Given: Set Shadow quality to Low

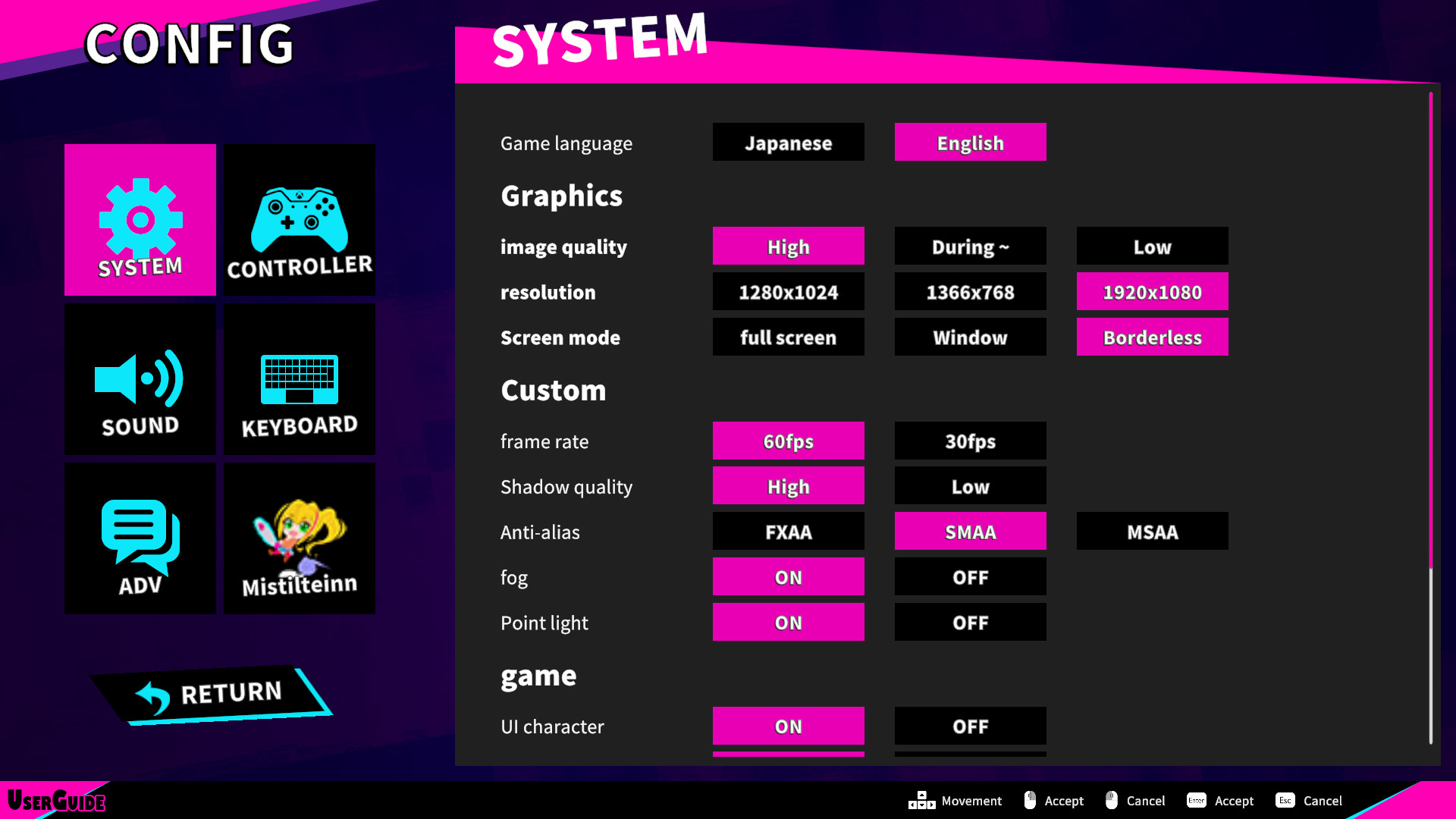Looking at the screenshot, I should [x=971, y=486].
